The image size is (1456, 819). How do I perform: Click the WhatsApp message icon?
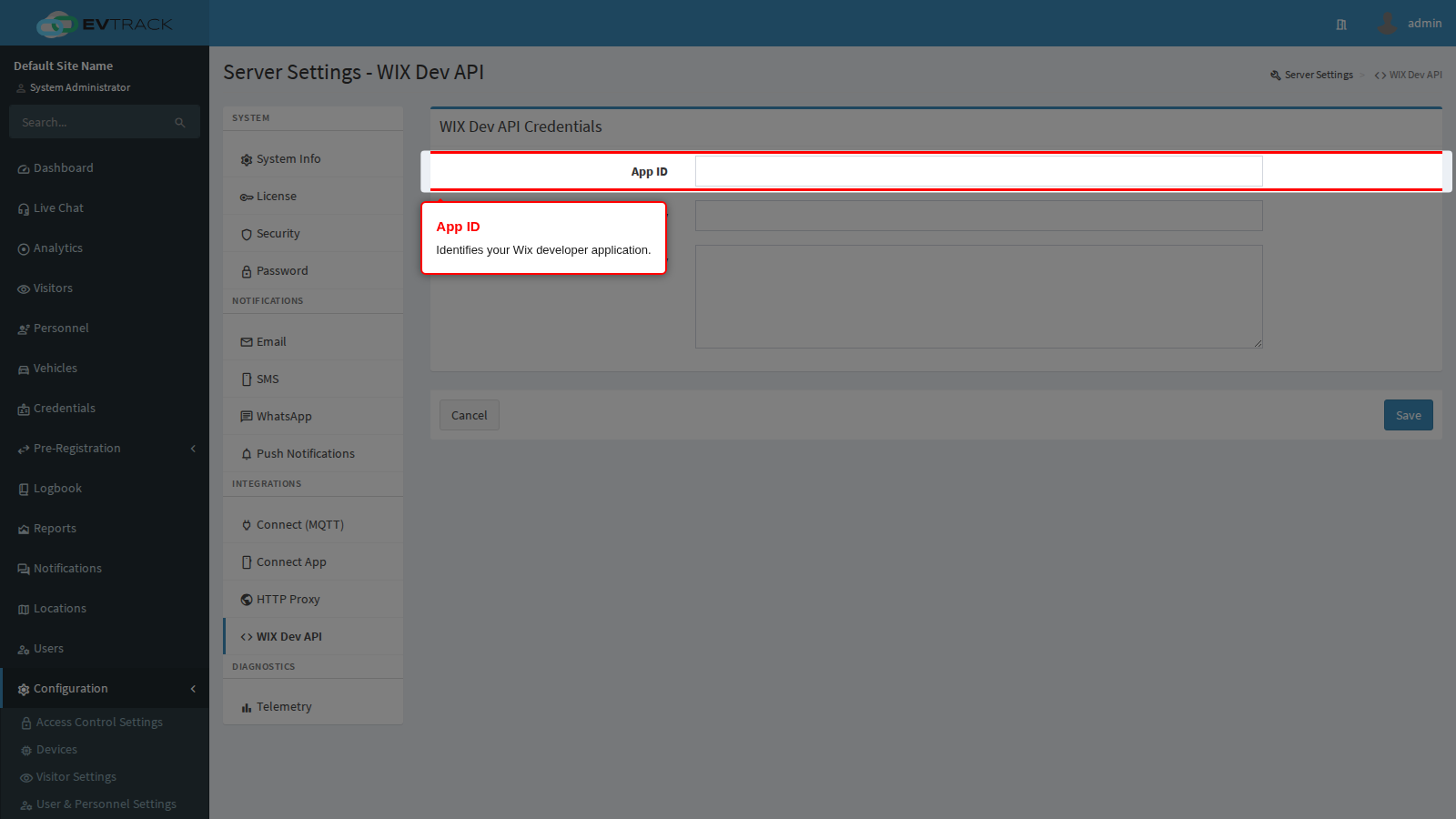pyautogui.click(x=247, y=417)
